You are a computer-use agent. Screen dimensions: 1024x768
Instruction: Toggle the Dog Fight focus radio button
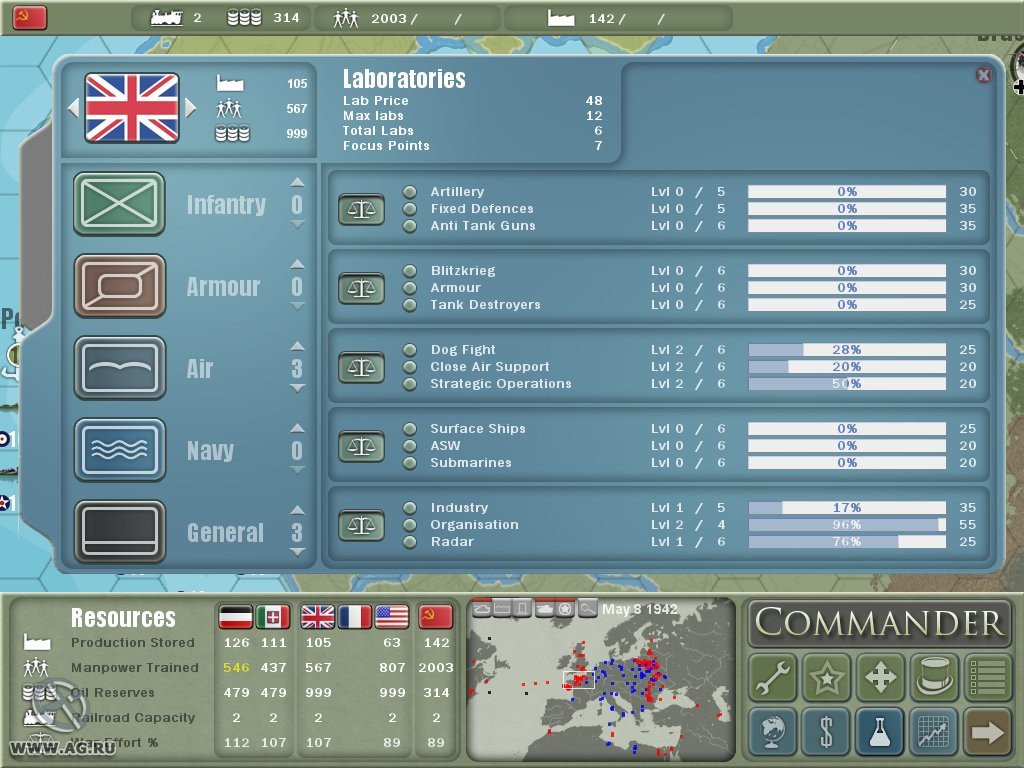[409, 350]
